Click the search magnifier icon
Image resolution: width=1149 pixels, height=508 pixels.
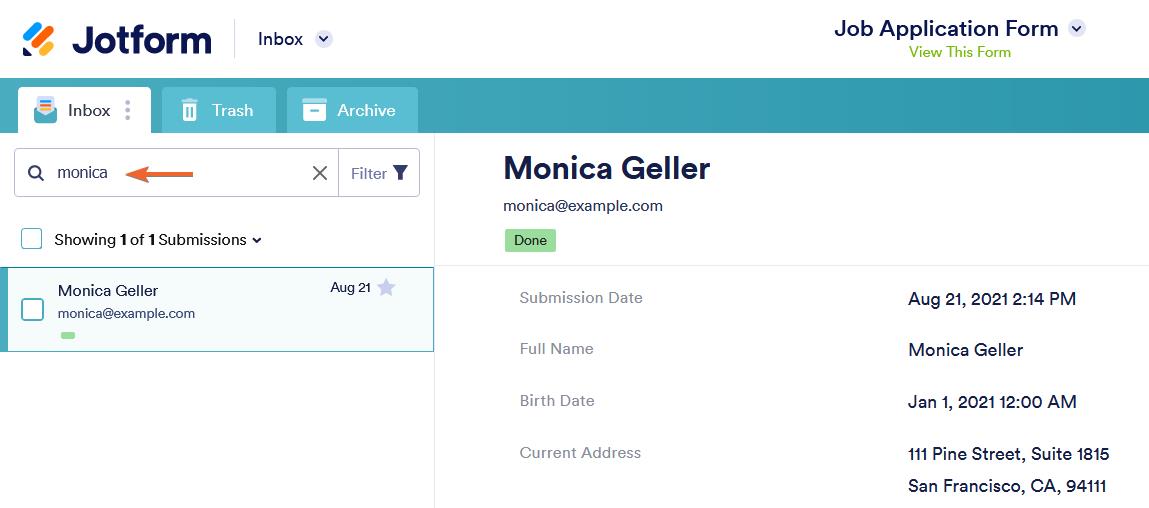[36, 173]
